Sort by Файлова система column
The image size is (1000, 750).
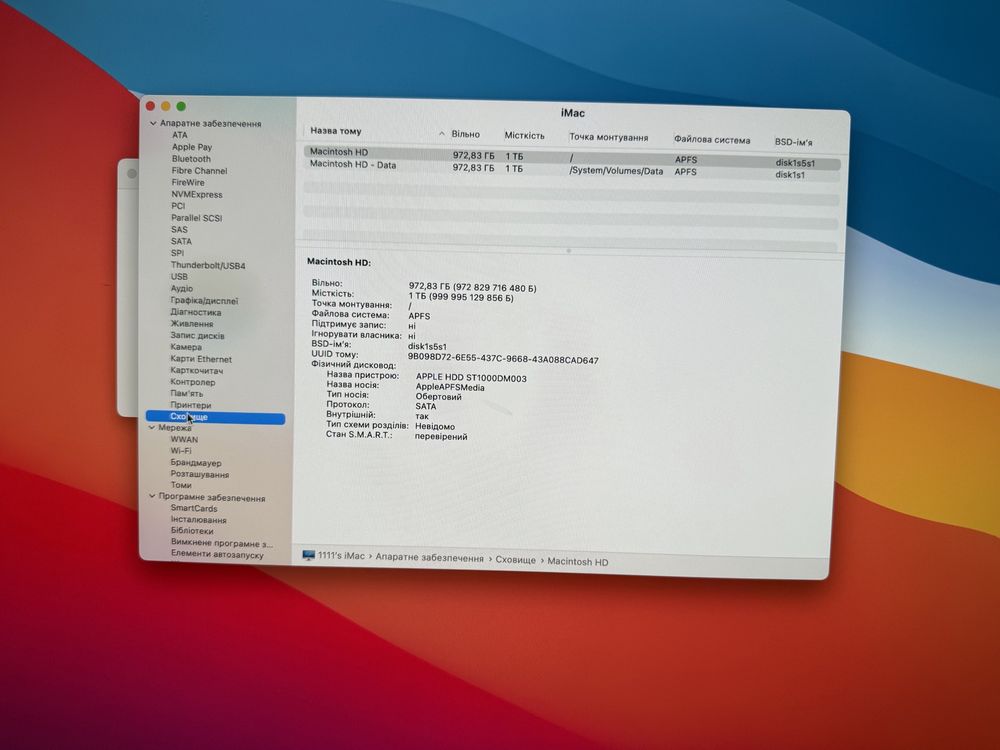click(x=712, y=140)
